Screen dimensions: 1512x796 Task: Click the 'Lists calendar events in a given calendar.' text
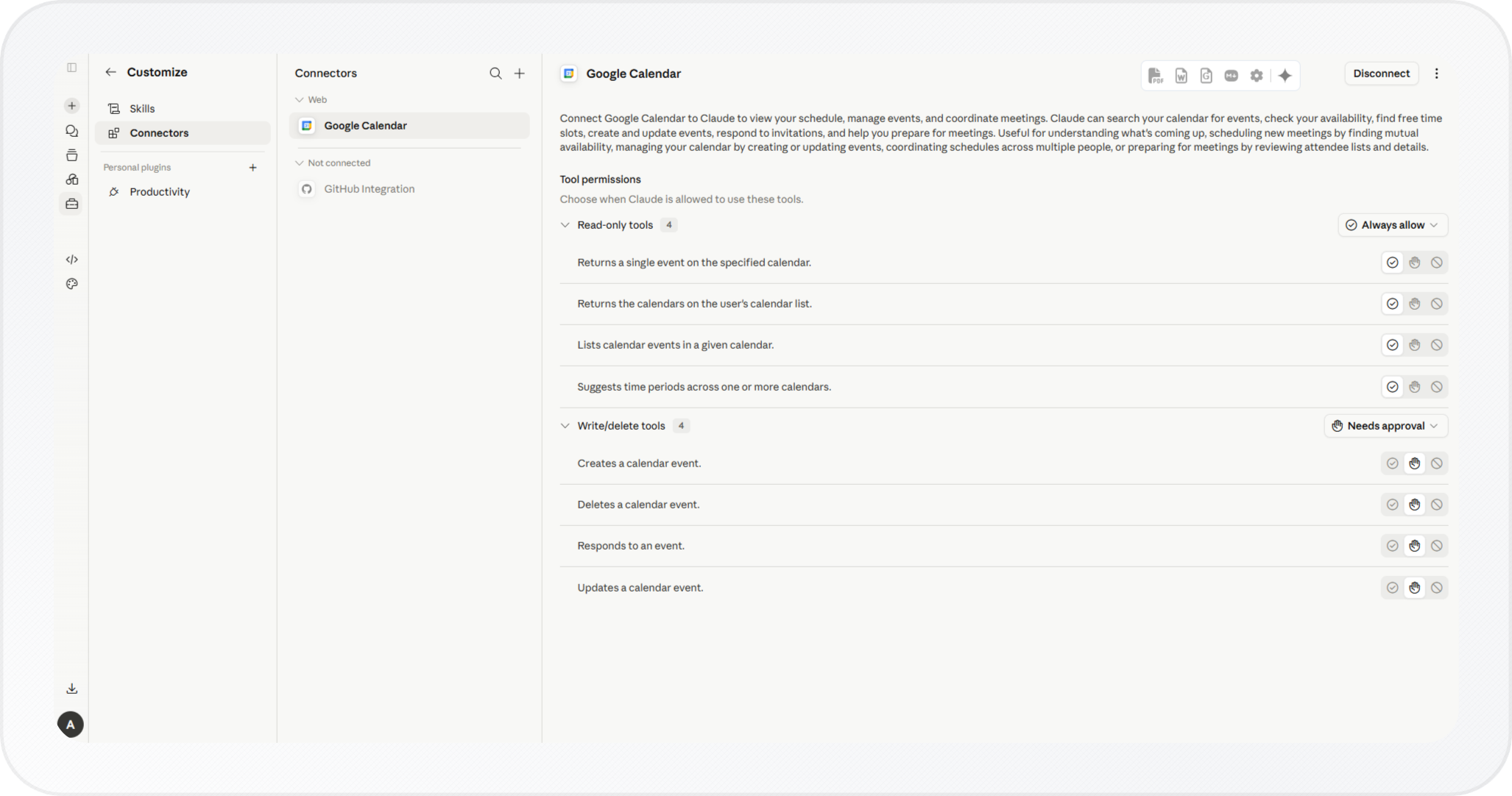(675, 345)
